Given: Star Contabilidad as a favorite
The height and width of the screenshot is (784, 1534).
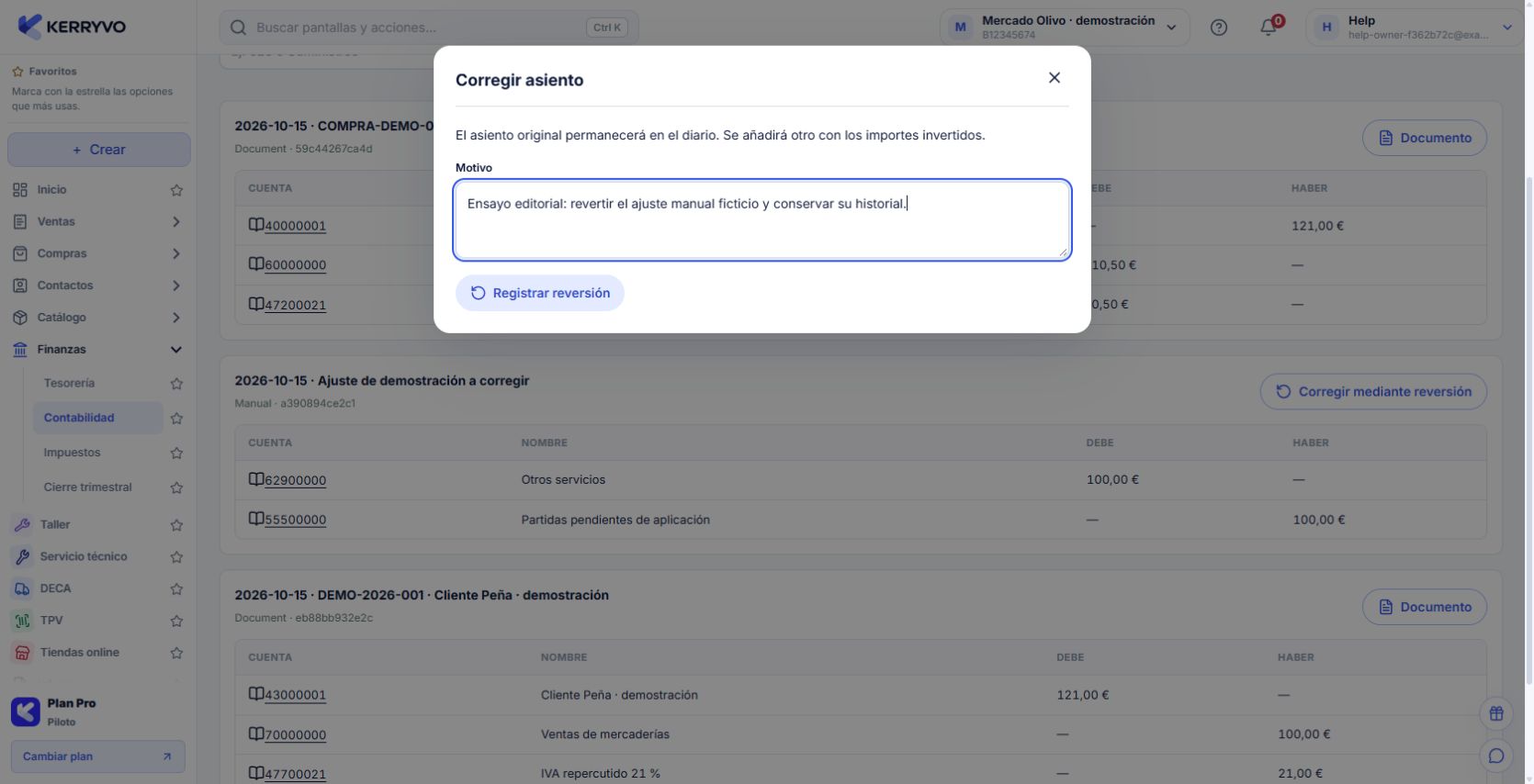Looking at the screenshot, I should pos(176,419).
